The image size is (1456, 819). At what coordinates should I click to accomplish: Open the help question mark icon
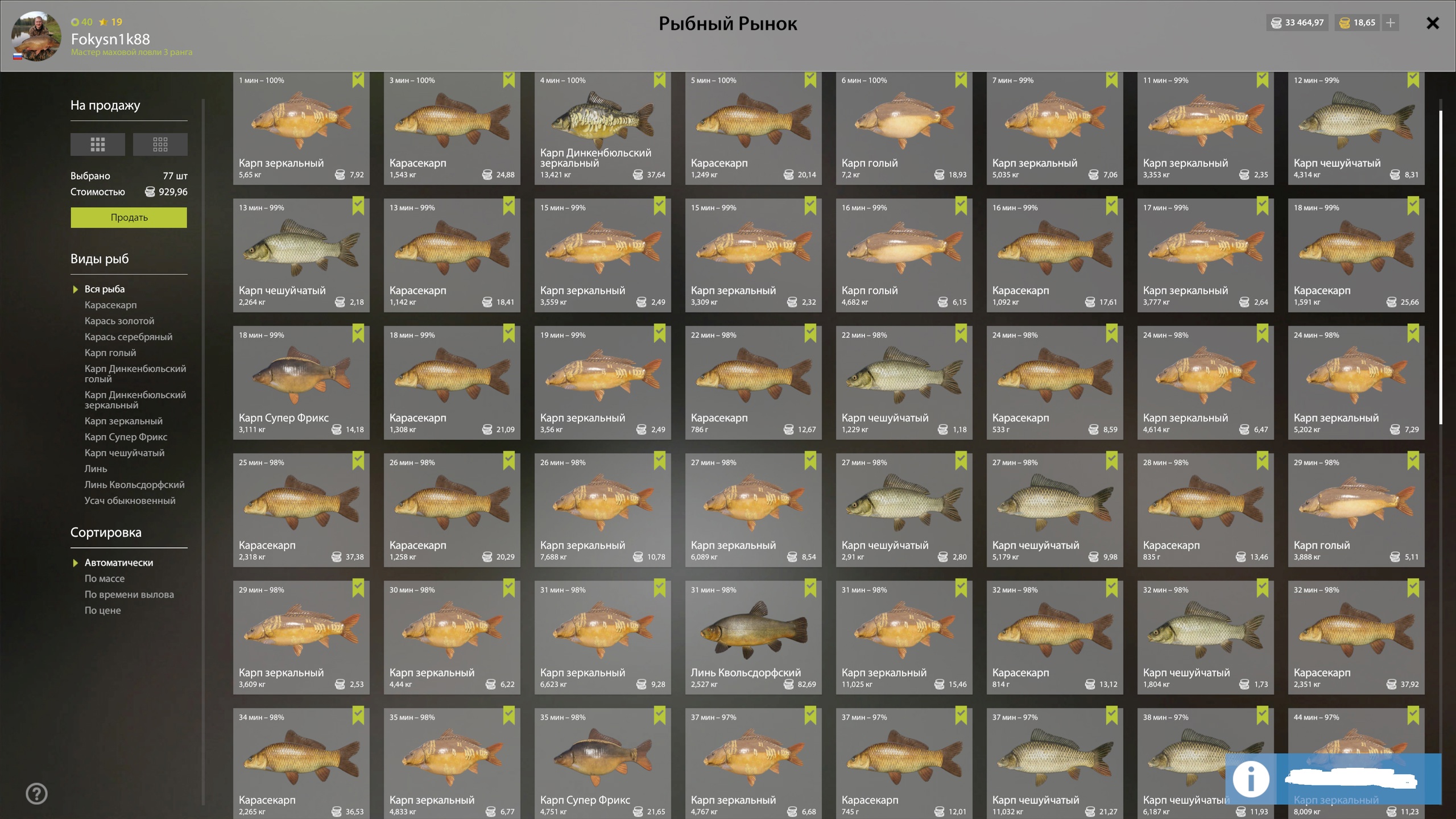pyautogui.click(x=37, y=793)
